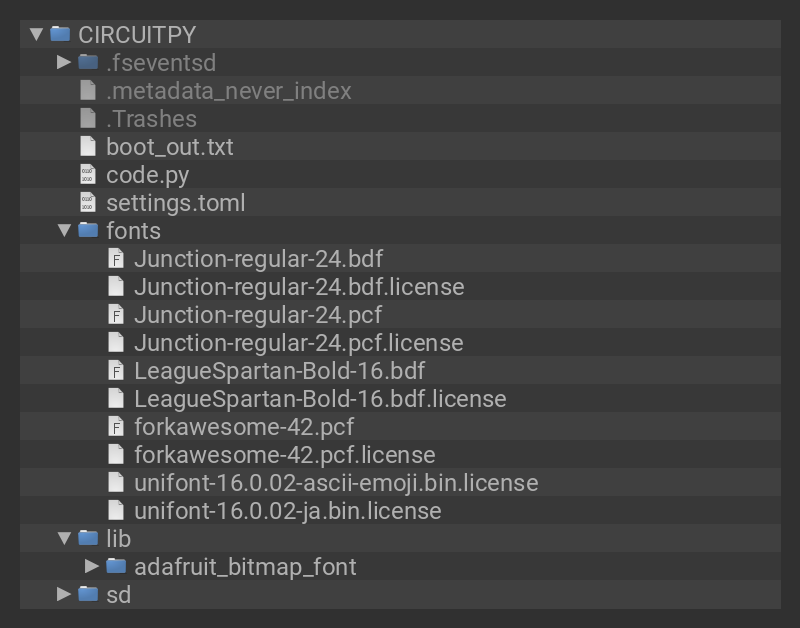The width and height of the screenshot is (800, 628).
Task: Click the CIRCUITPY drive folder icon
Action: point(60,35)
